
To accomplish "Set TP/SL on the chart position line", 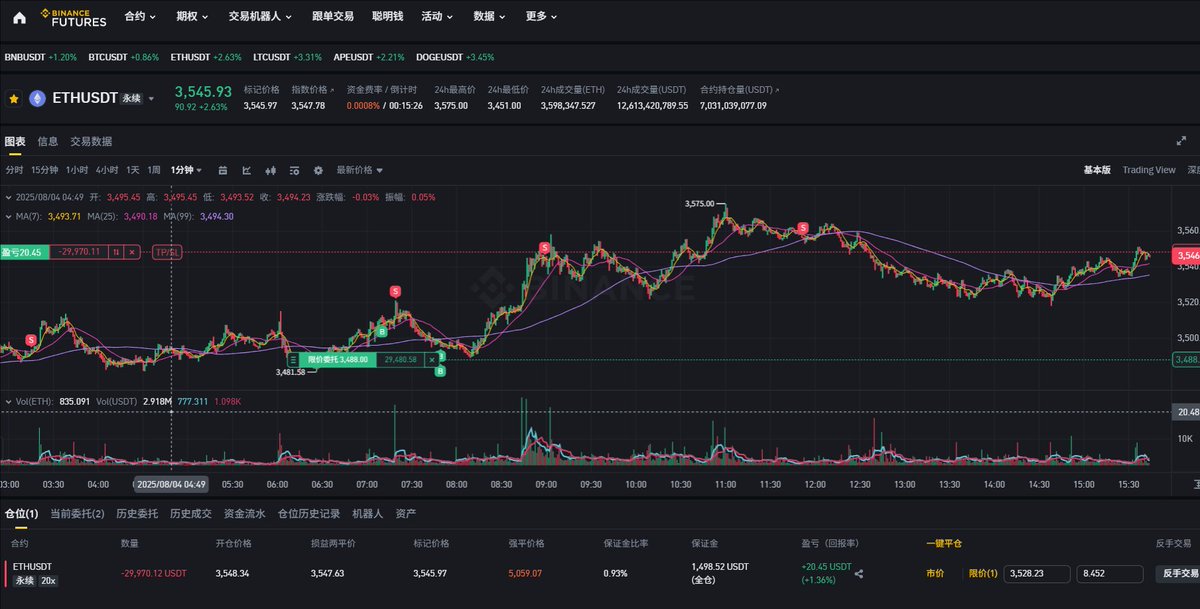I will pos(165,252).
